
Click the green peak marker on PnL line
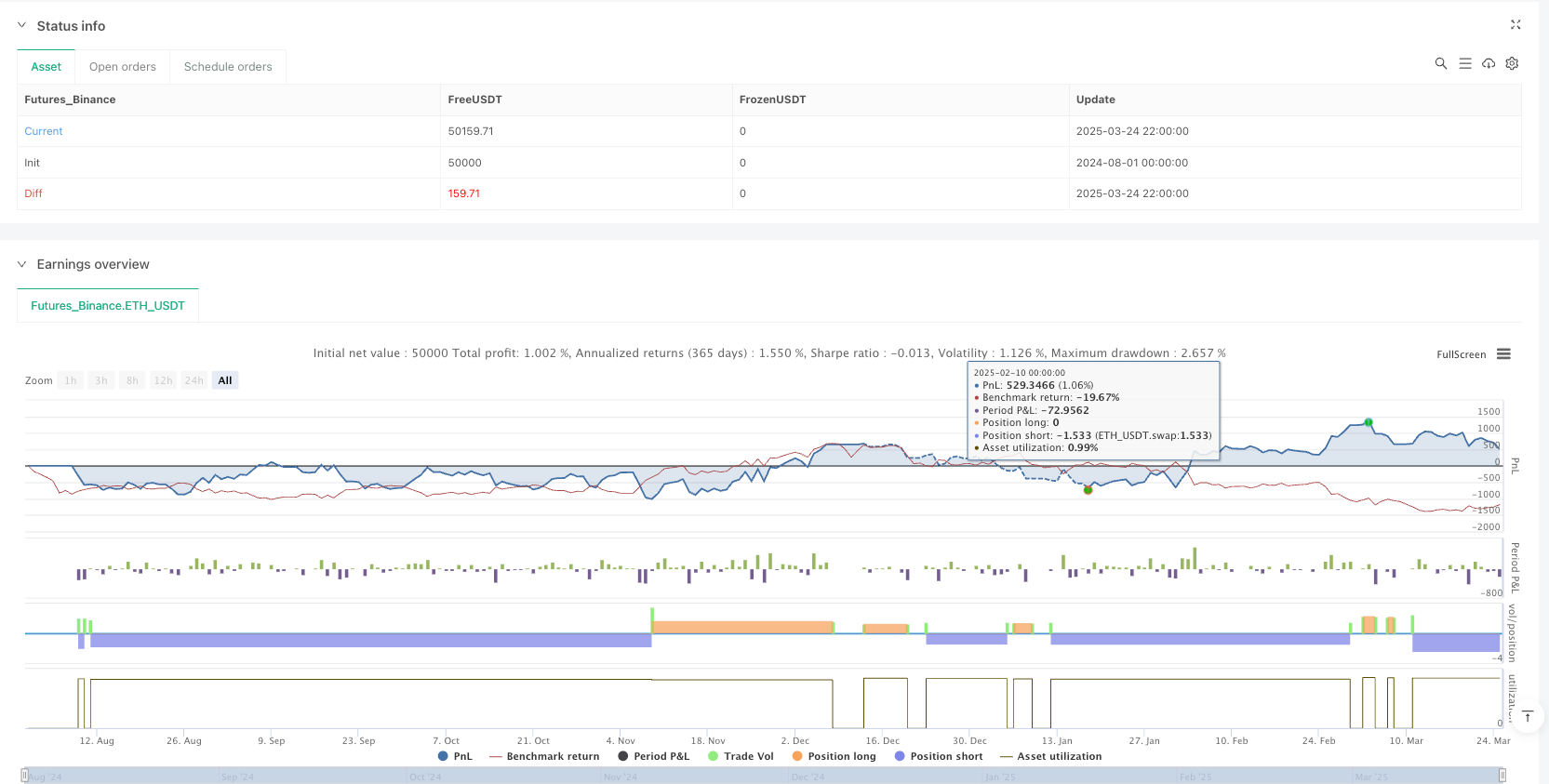[1369, 422]
